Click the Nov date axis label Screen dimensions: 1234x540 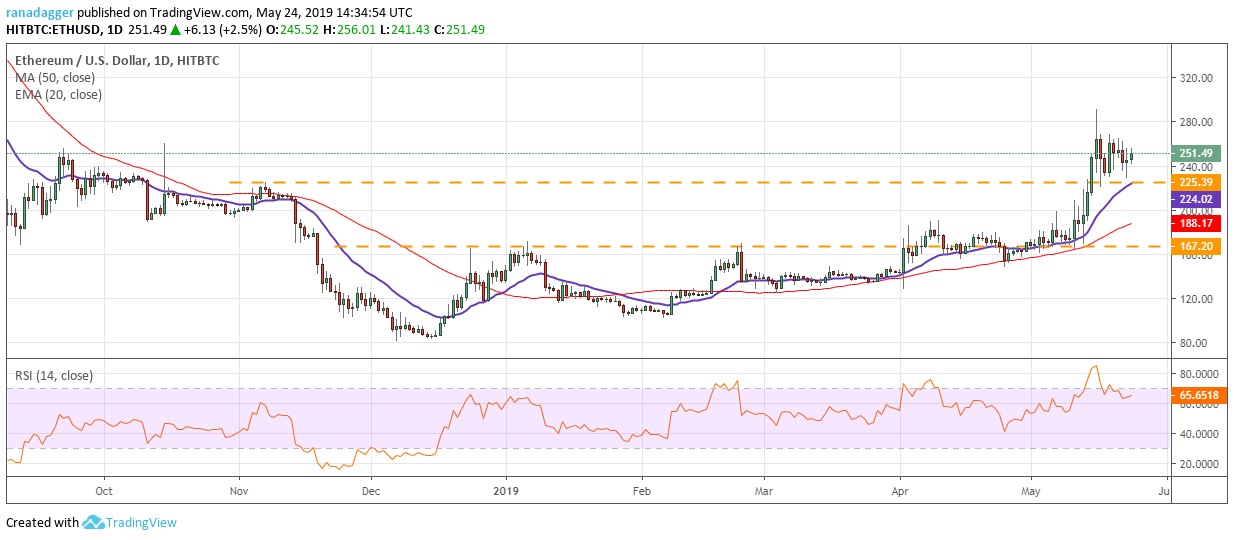point(238,491)
